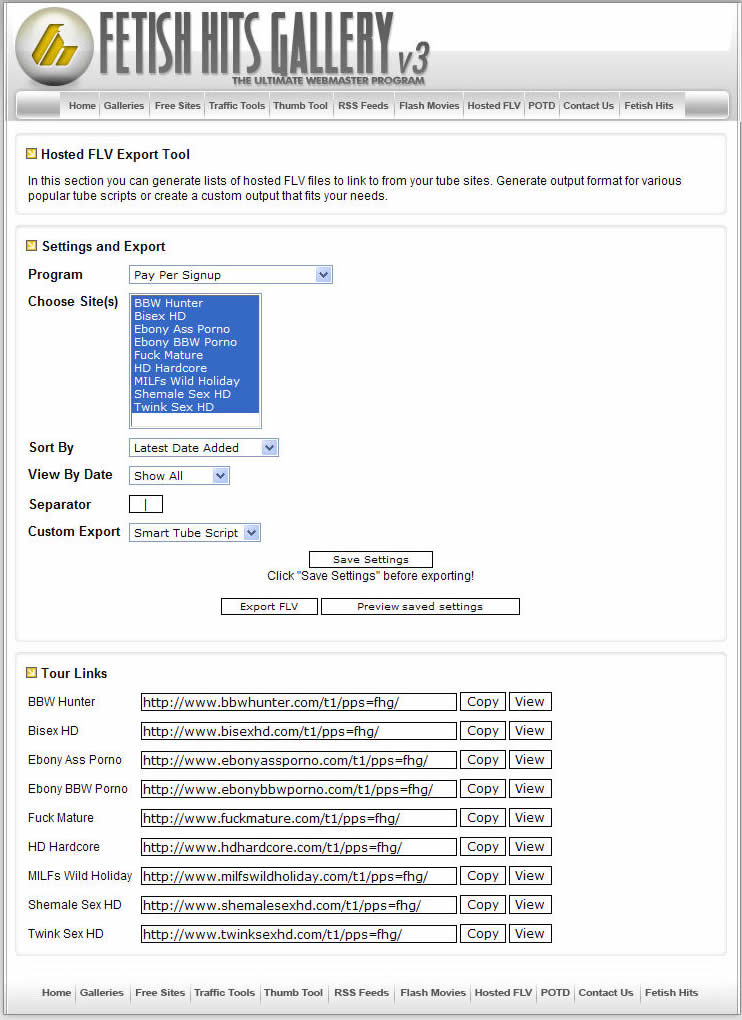Image resolution: width=742 pixels, height=1020 pixels.
Task: Open Fetish Hits in the footer navigation
Action: pyautogui.click(x=671, y=992)
